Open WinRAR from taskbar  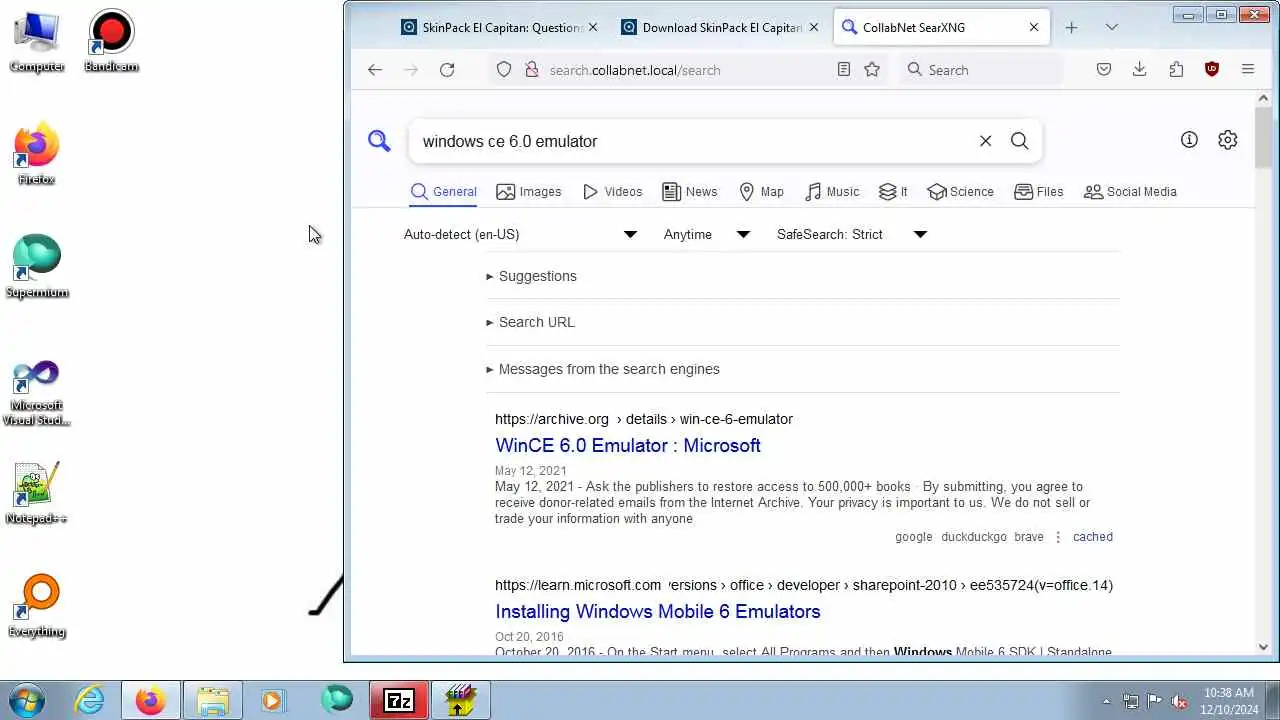(x=460, y=700)
